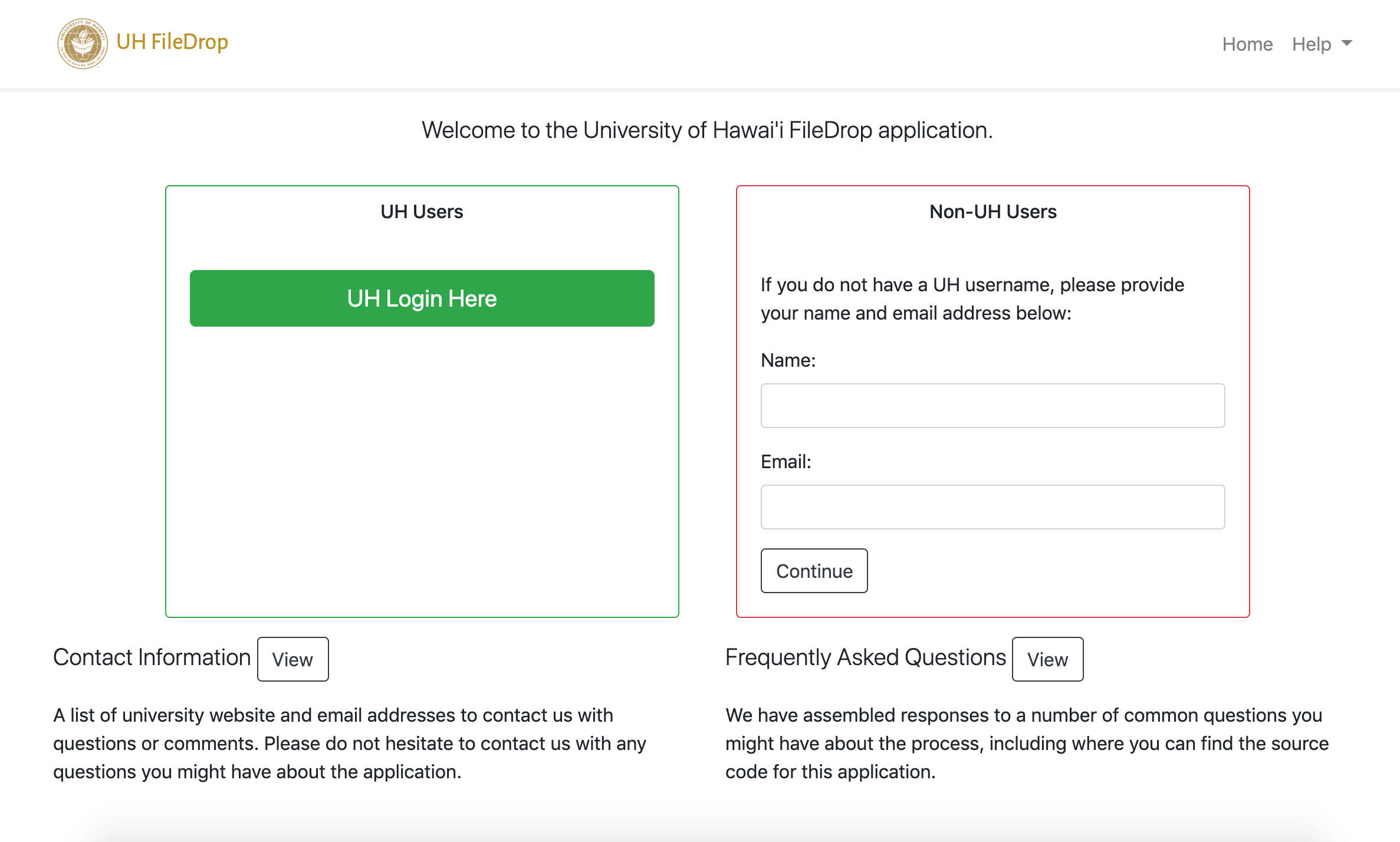The image size is (1400, 842).
Task: Click the Contact Information heading text
Action: [152, 657]
